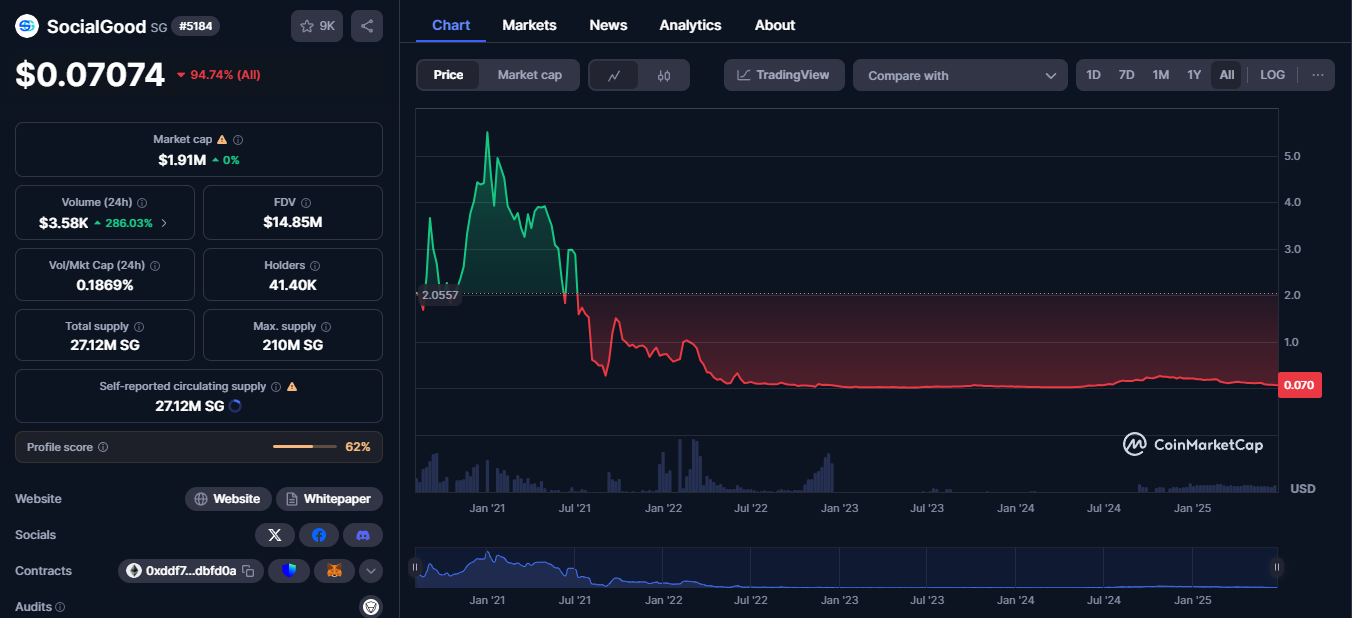Show info for FDV
Screen dimensions: 1352x618
pyautogui.click(x=306, y=202)
